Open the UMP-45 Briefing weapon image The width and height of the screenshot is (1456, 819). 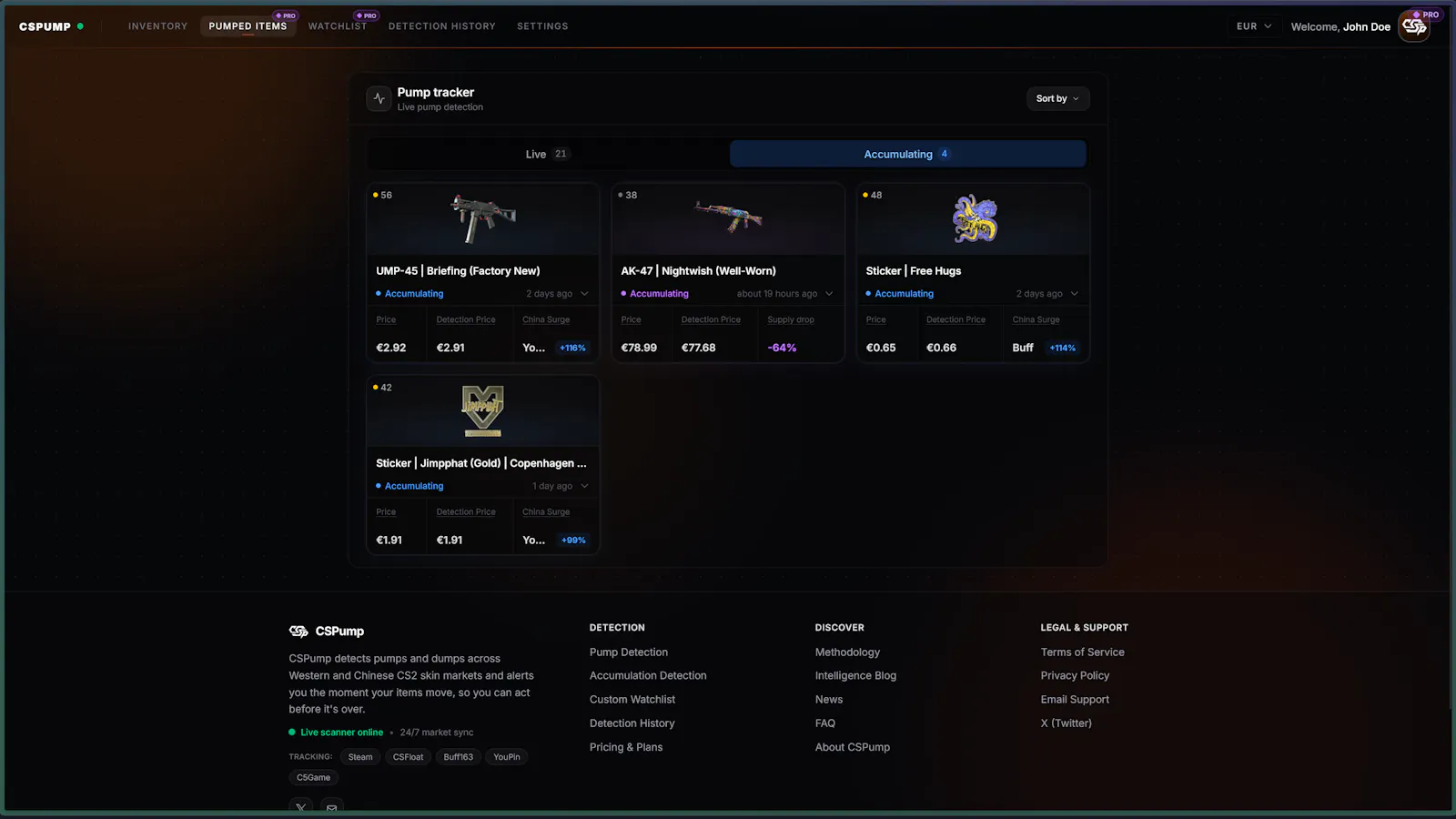[482, 218]
